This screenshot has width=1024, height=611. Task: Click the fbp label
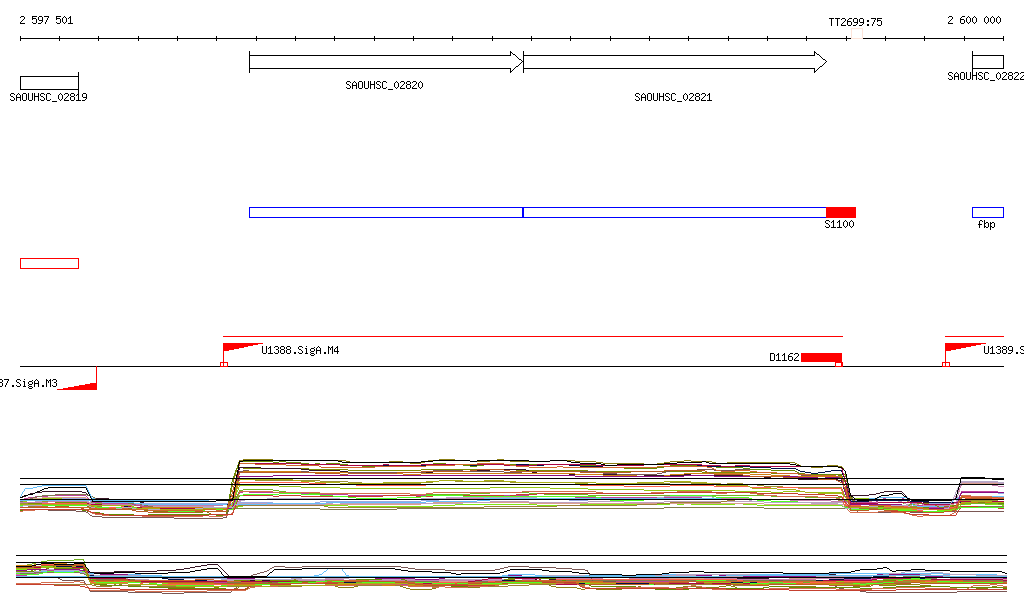[986, 225]
